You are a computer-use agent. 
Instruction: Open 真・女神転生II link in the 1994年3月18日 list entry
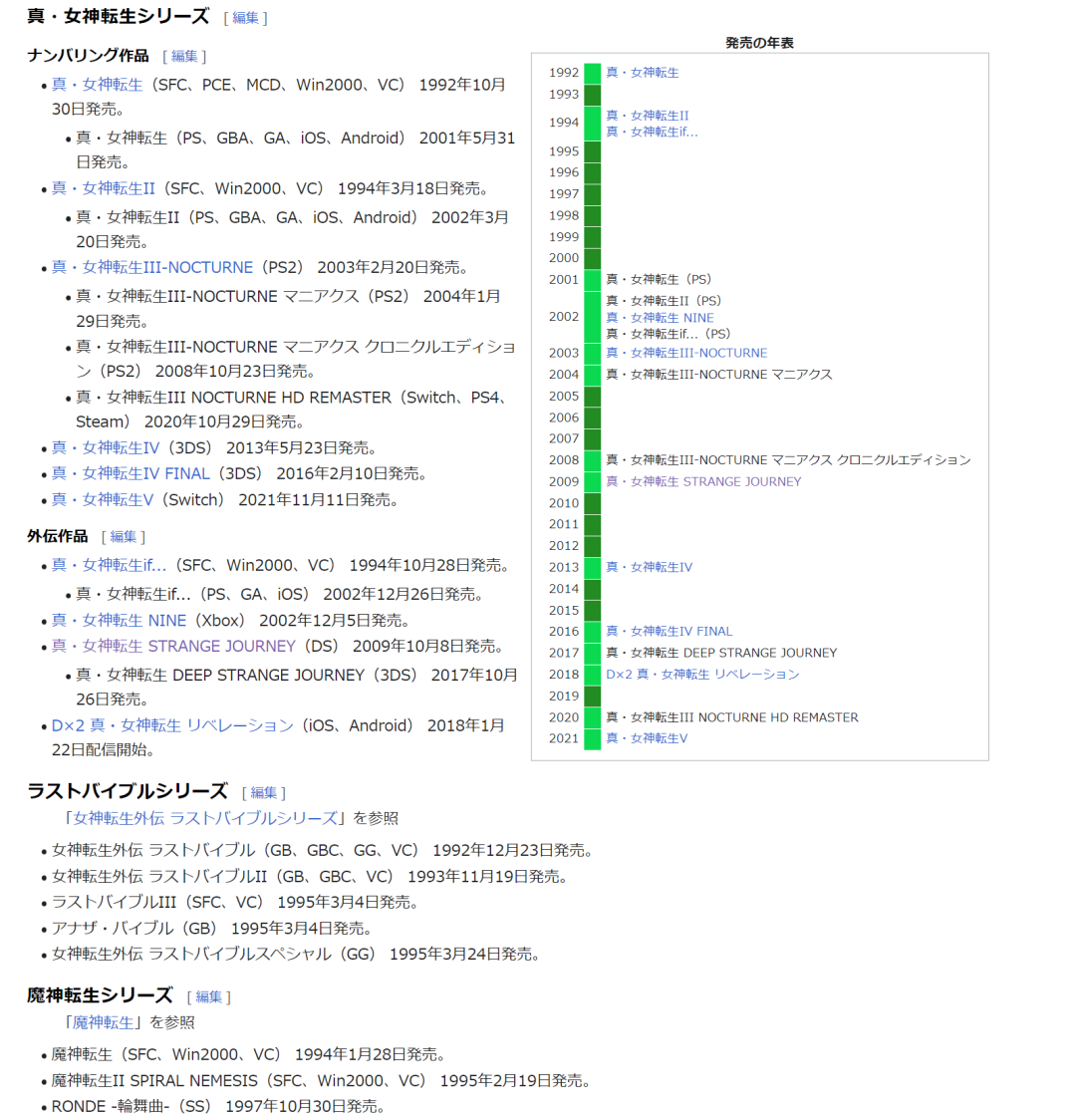coord(103,188)
